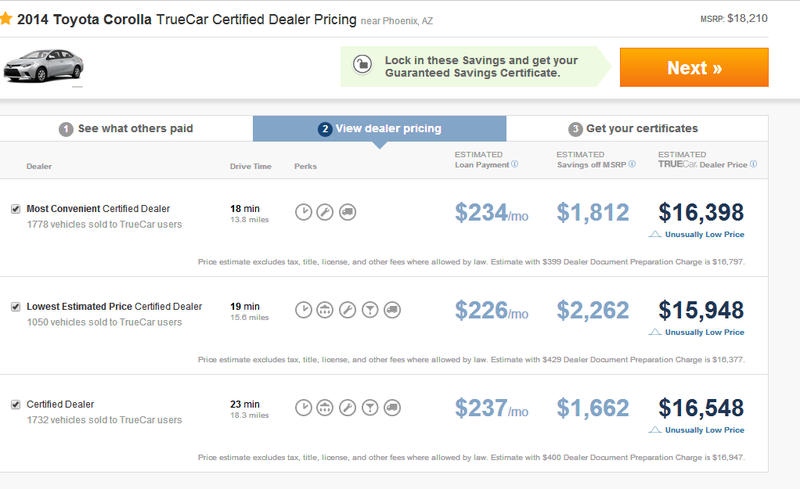The width and height of the screenshot is (800, 489).
Task: Click the oil funnel perk in the 23 min dealer row
Action: tap(370, 407)
